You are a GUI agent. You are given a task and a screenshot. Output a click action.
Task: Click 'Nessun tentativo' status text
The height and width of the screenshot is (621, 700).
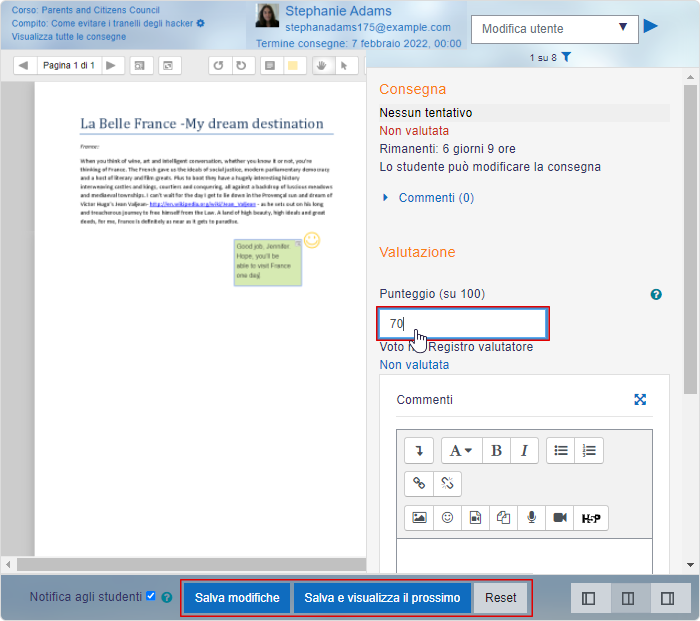pyautogui.click(x=425, y=113)
